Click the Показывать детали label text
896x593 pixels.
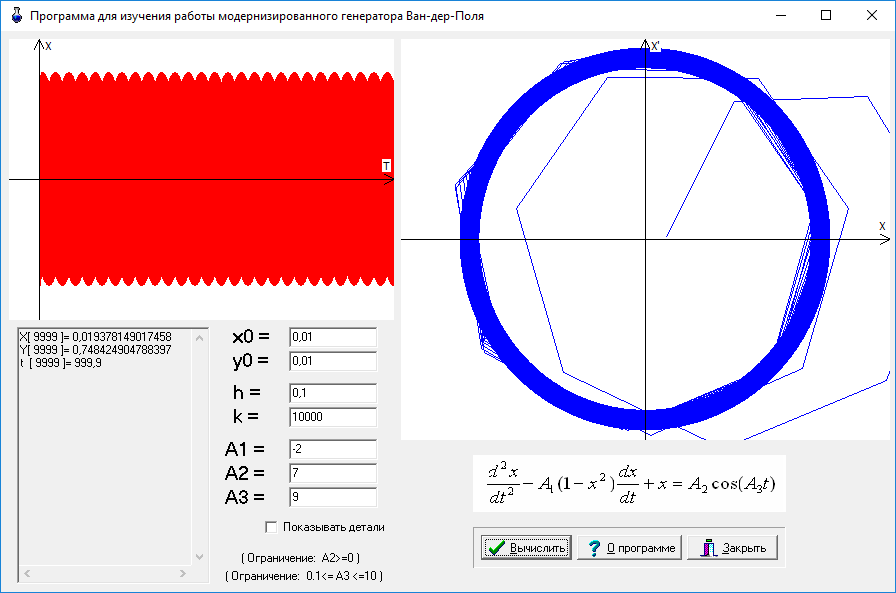pyautogui.click(x=334, y=527)
